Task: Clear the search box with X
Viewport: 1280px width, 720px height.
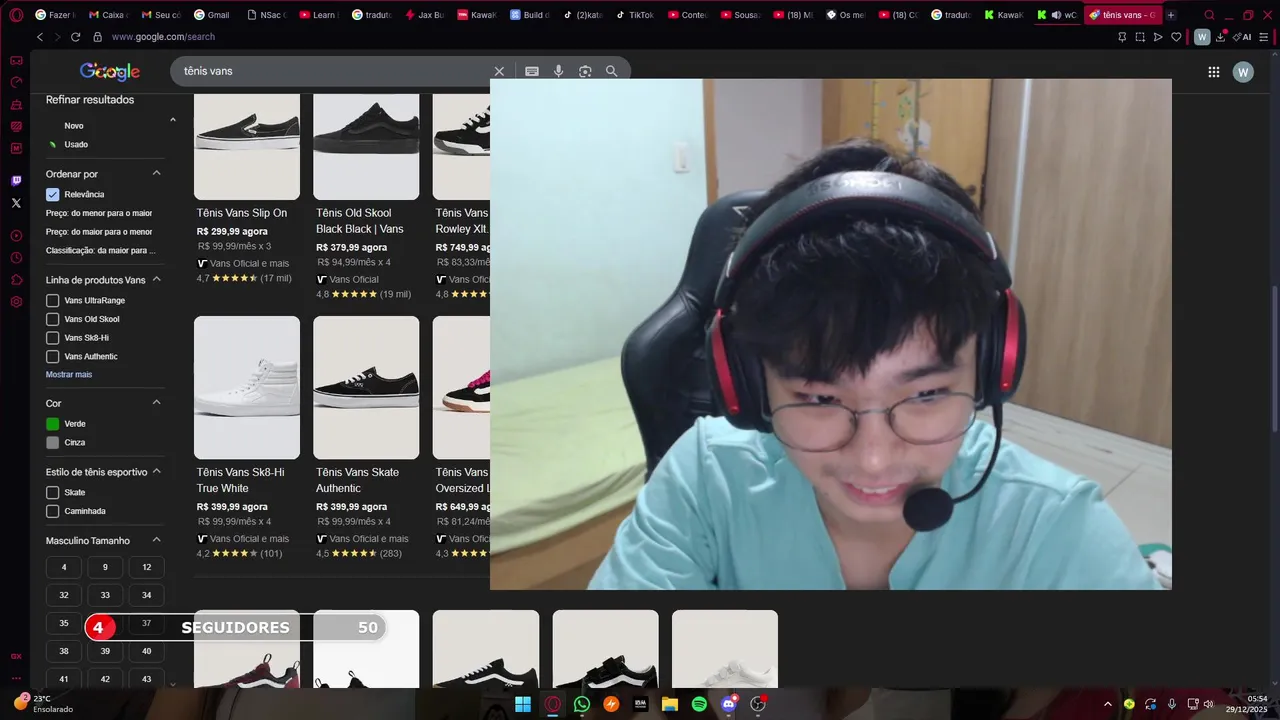Action: (x=499, y=71)
